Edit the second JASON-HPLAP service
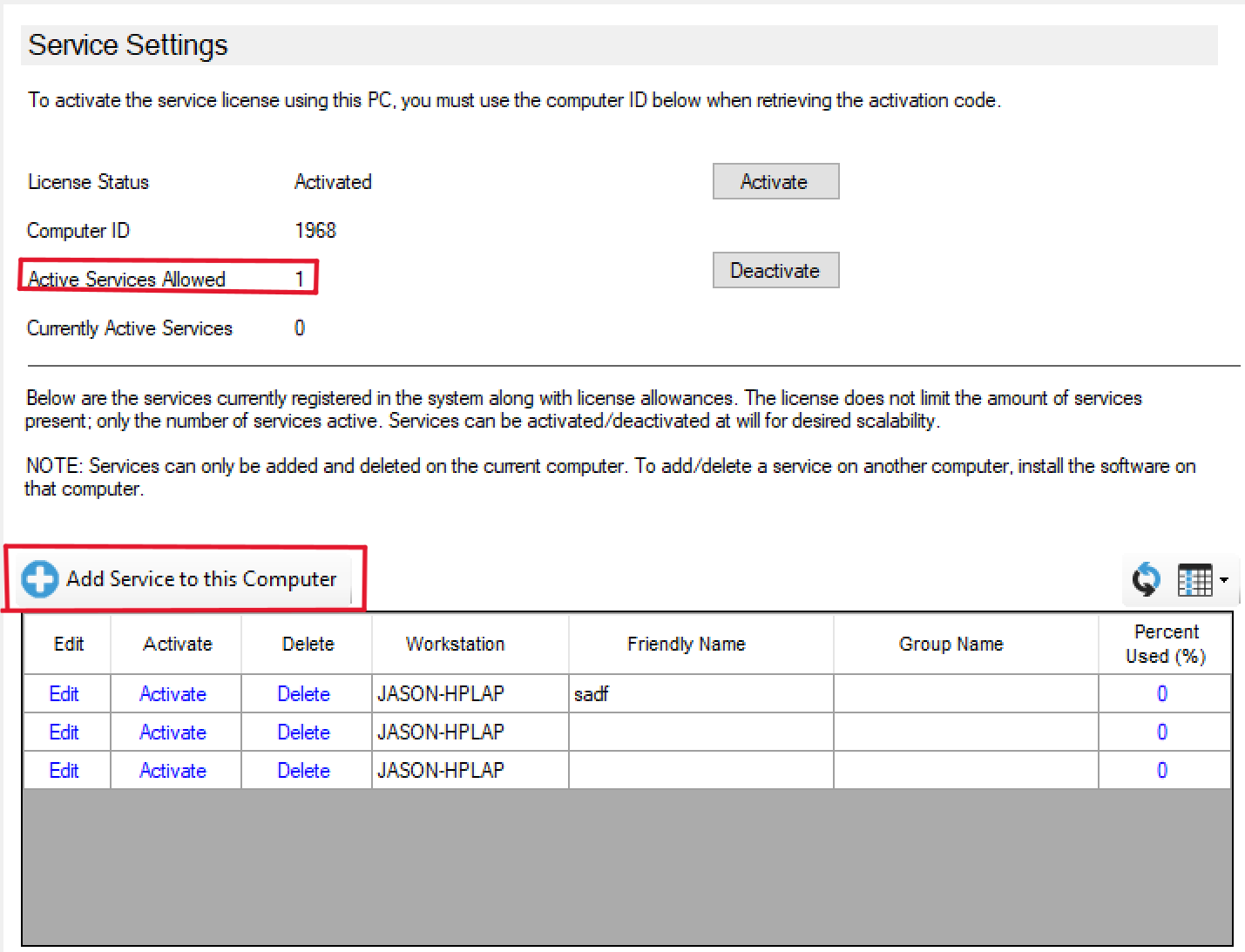The width and height of the screenshot is (1245, 952). tap(64, 733)
